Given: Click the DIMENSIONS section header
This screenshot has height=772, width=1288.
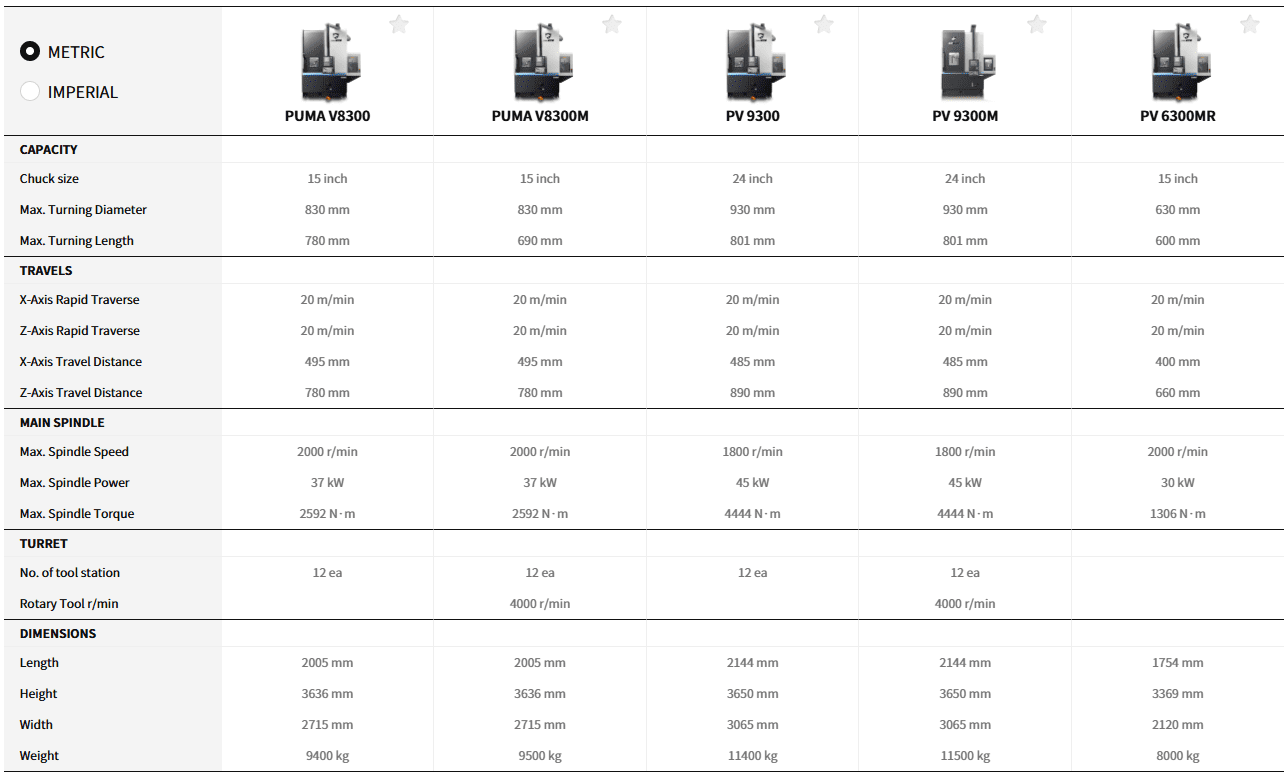Looking at the screenshot, I should click(x=58, y=633).
